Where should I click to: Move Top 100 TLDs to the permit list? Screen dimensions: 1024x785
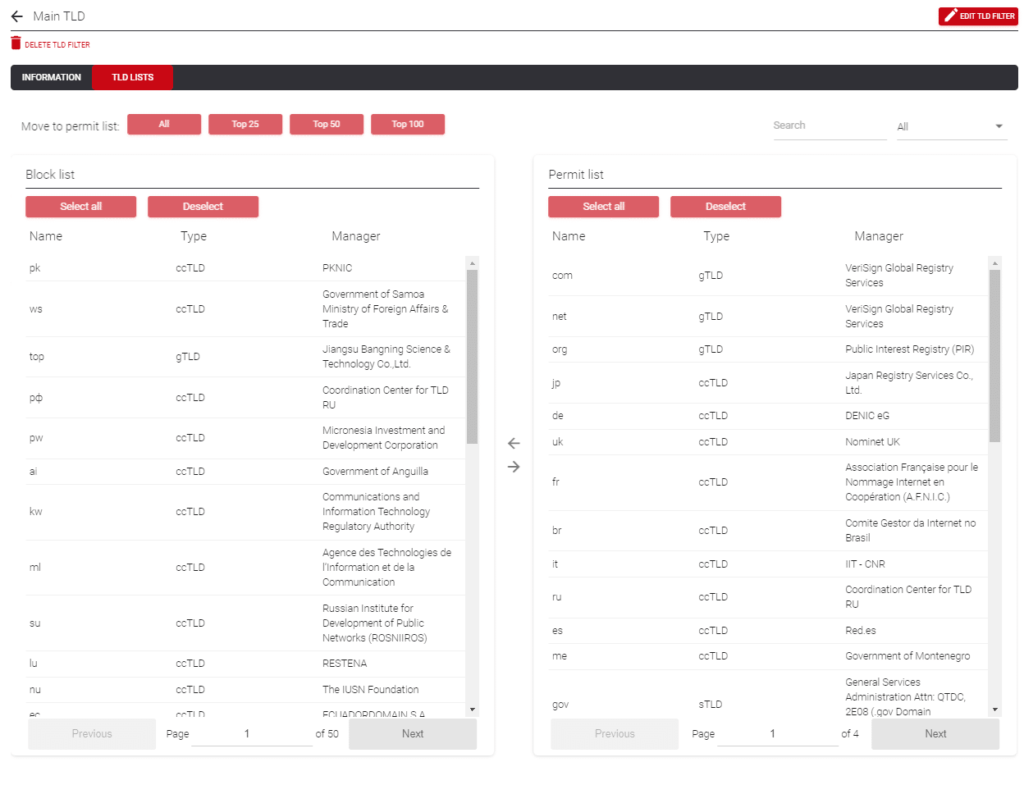[x=407, y=124]
